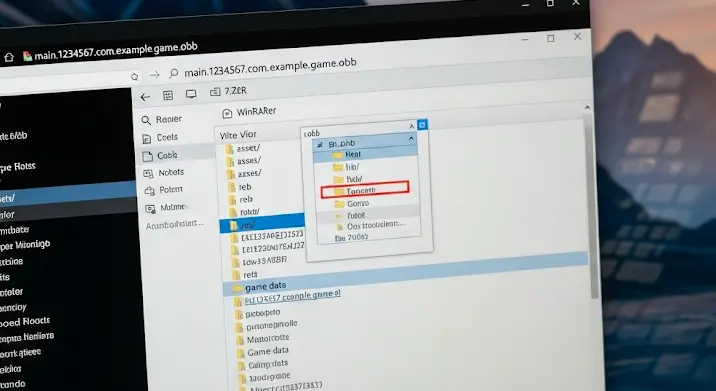Select the rets folder

[x=245, y=275]
